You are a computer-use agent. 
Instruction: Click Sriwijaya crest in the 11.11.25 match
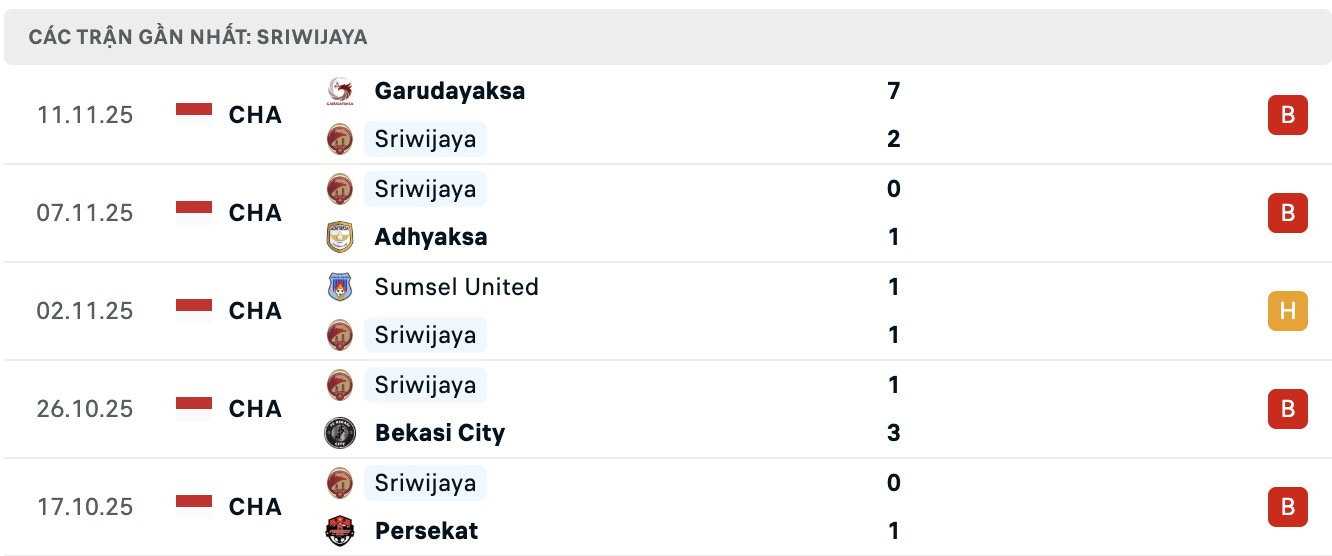[340, 139]
